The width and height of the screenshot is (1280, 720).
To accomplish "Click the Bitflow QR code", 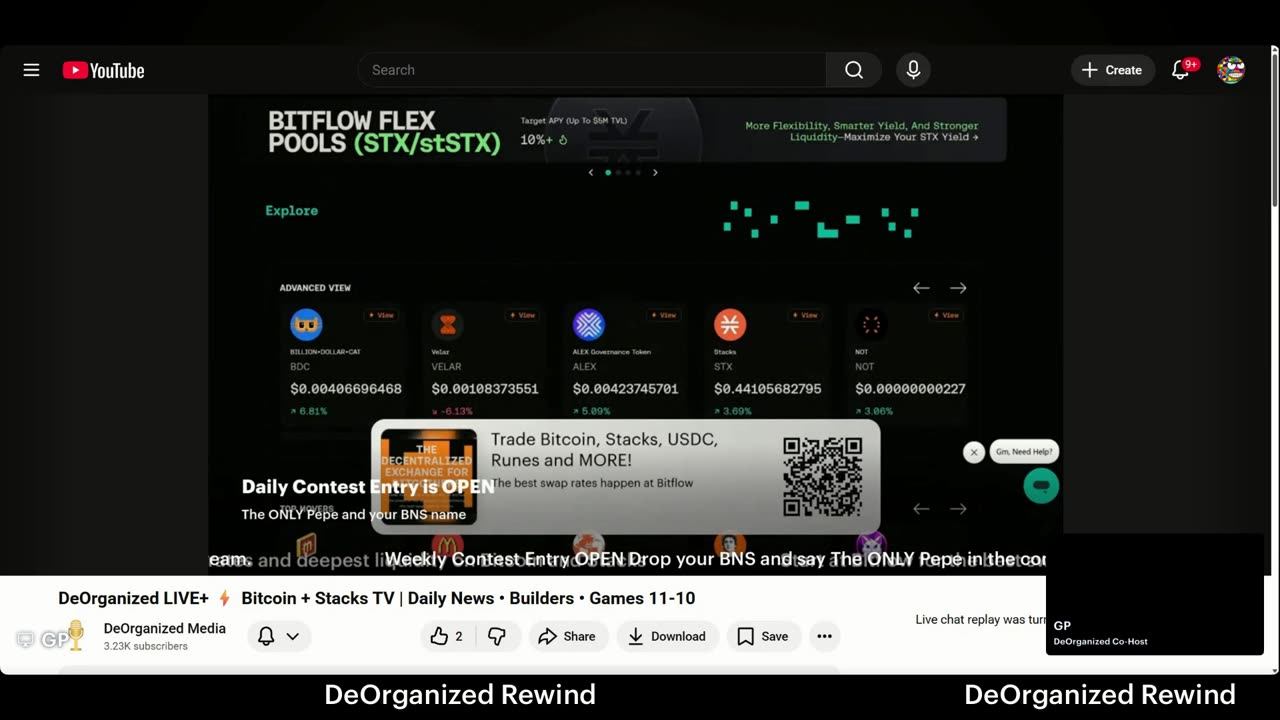I will 823,477.
